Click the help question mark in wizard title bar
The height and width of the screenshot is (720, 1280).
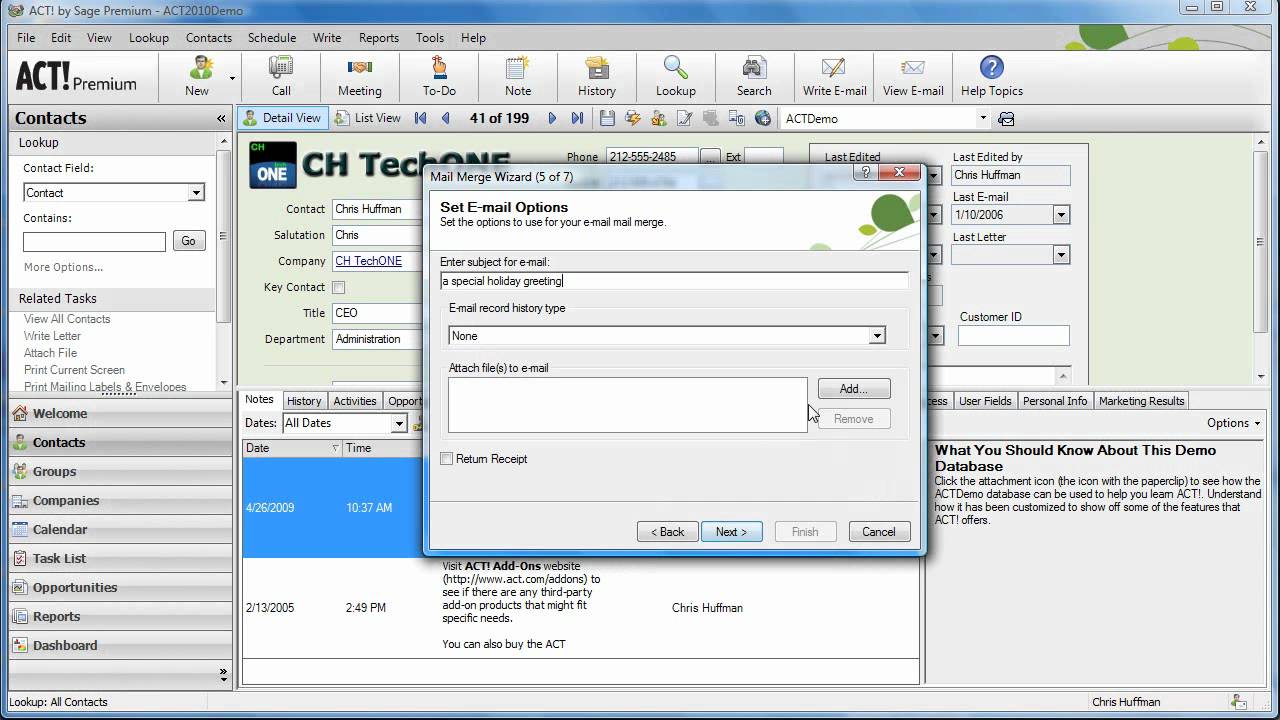pos(866,173)
